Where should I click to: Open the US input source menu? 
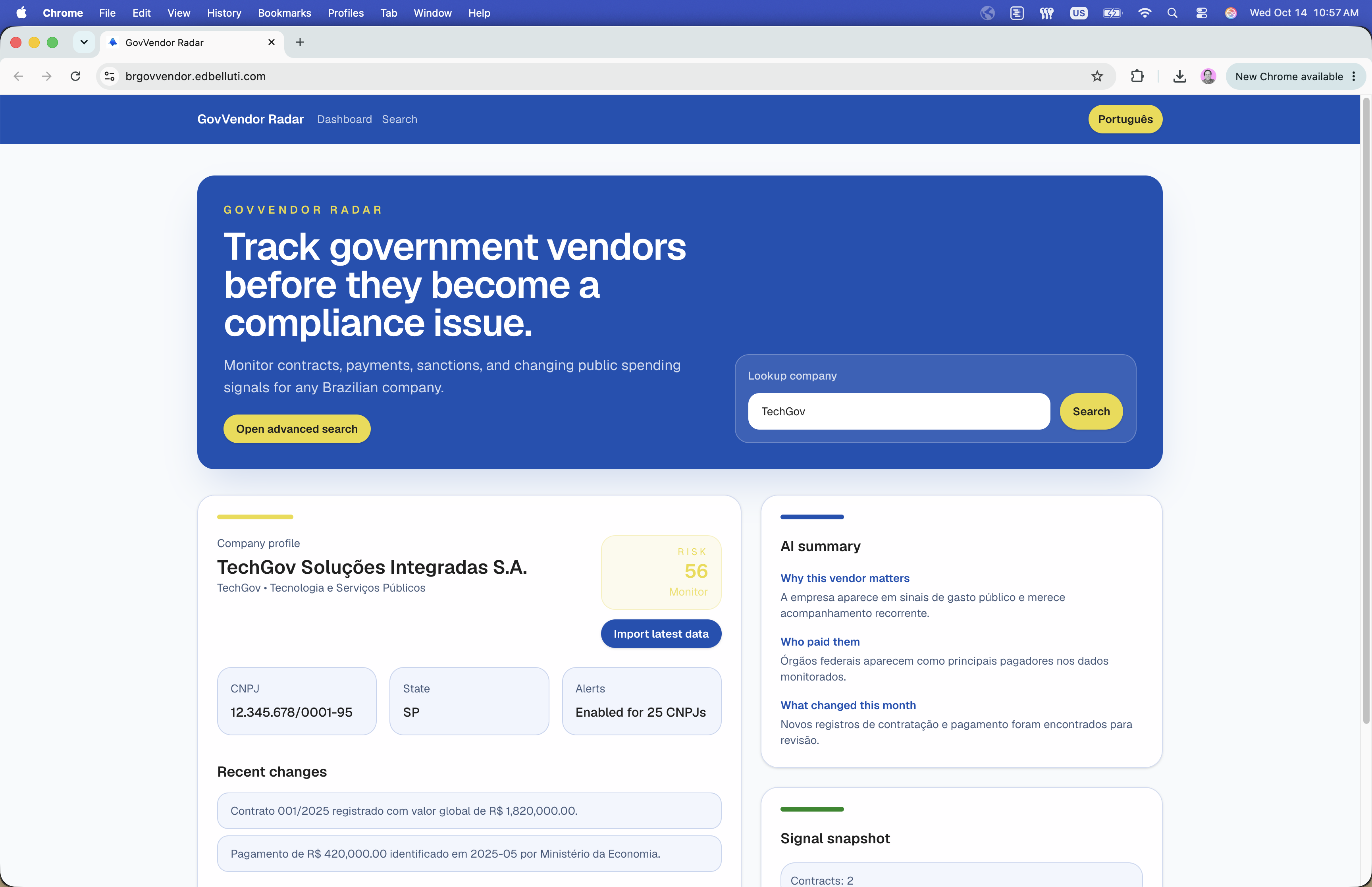(1078, 13)
